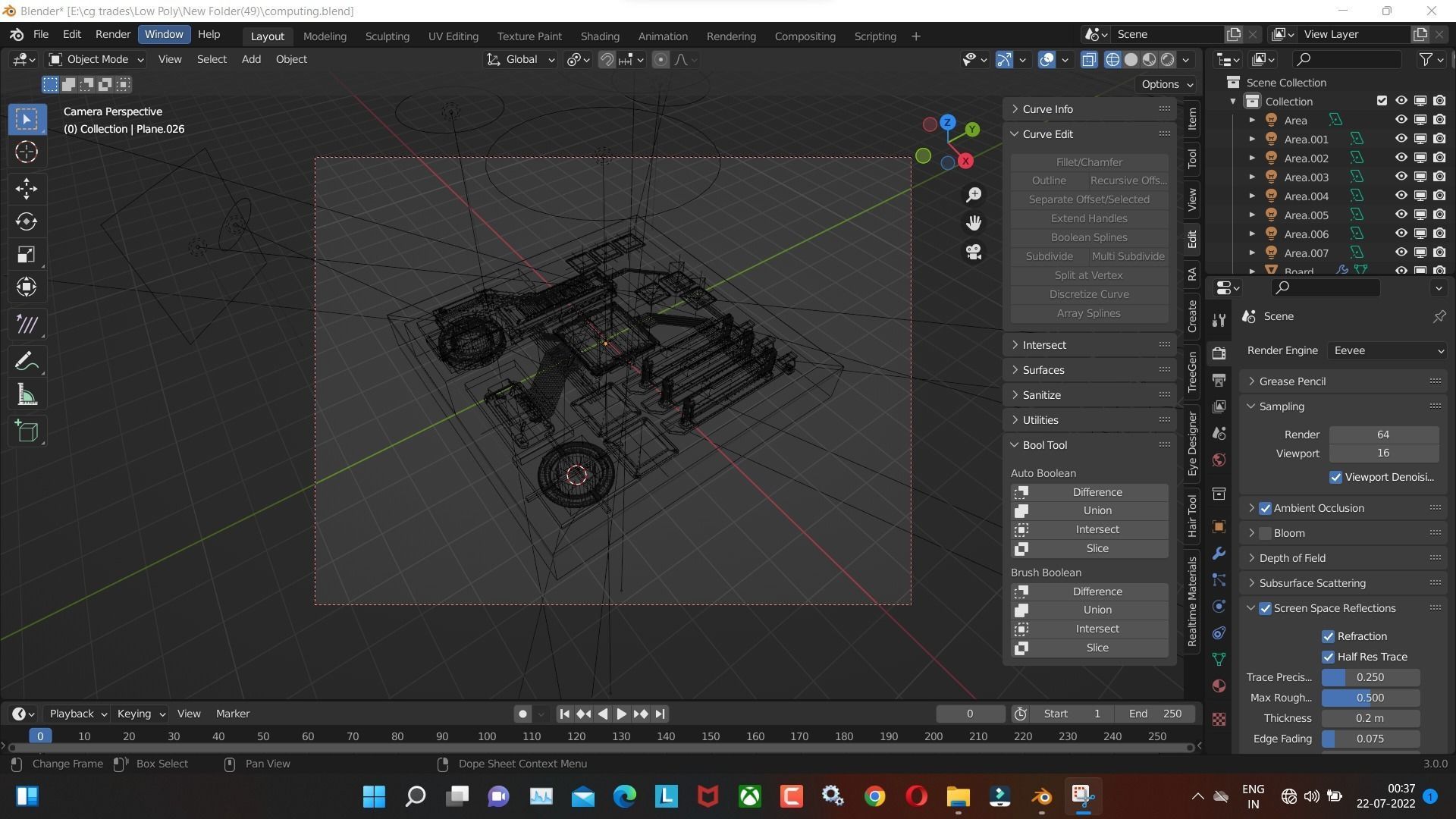This screenshot has width=1456, height=819.
Task: Select the Annotate tool
Action: click(x=27, y=362)
